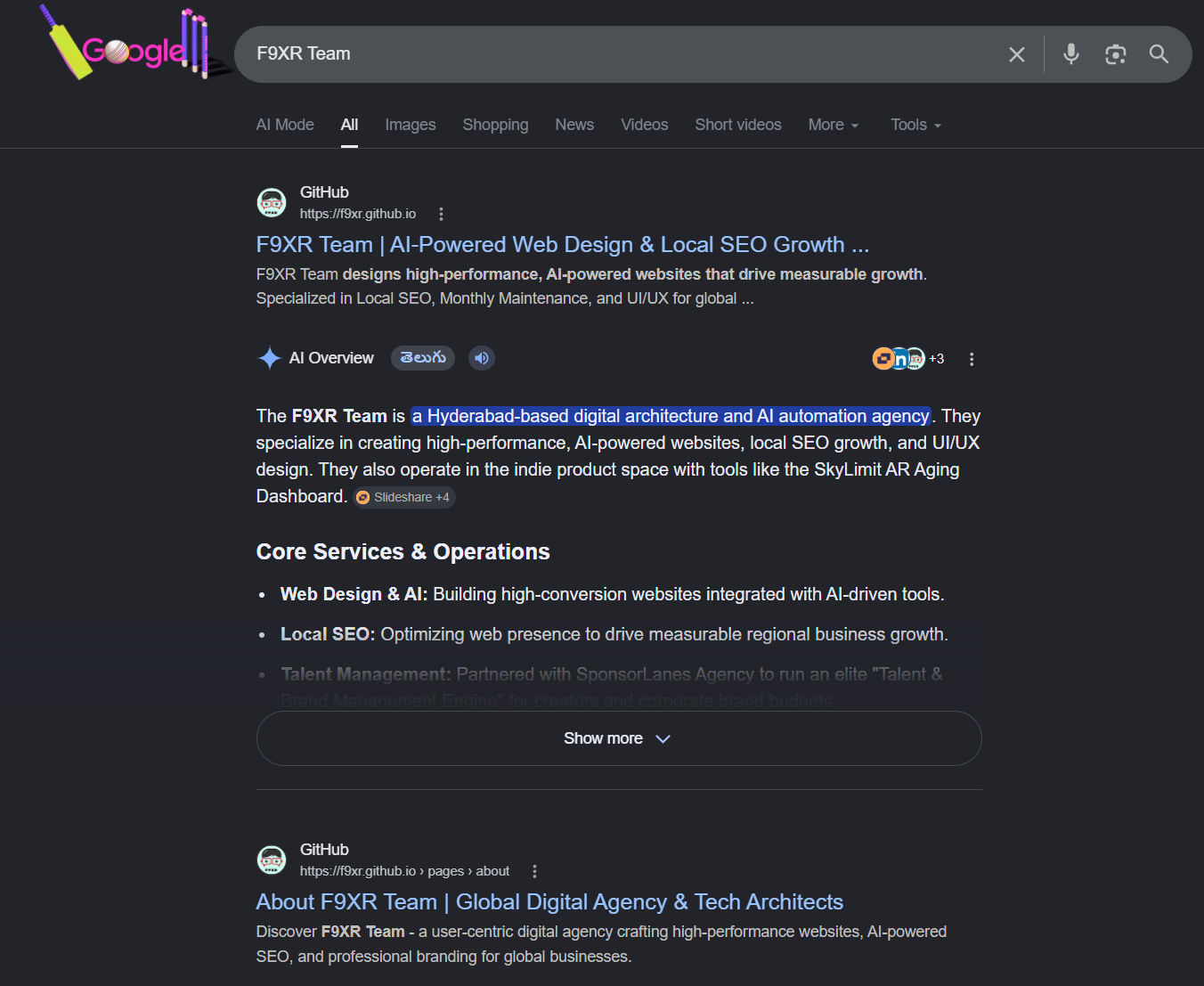
Task: Open three-dot menu beside f9xr.github.io result
Action: 441,214
